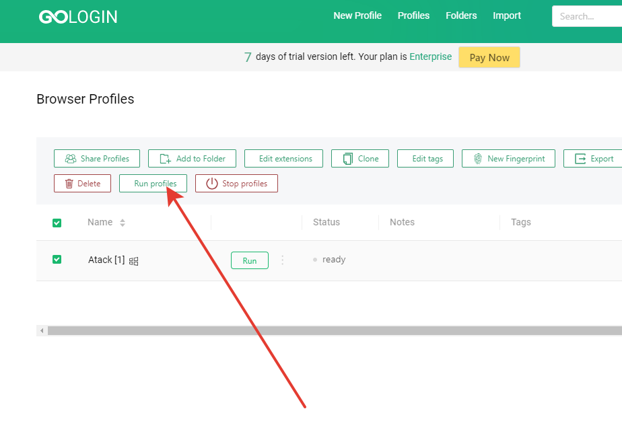Screen dimensions: 624x422
Task: Open the Folders section
Action: (461, 16)
